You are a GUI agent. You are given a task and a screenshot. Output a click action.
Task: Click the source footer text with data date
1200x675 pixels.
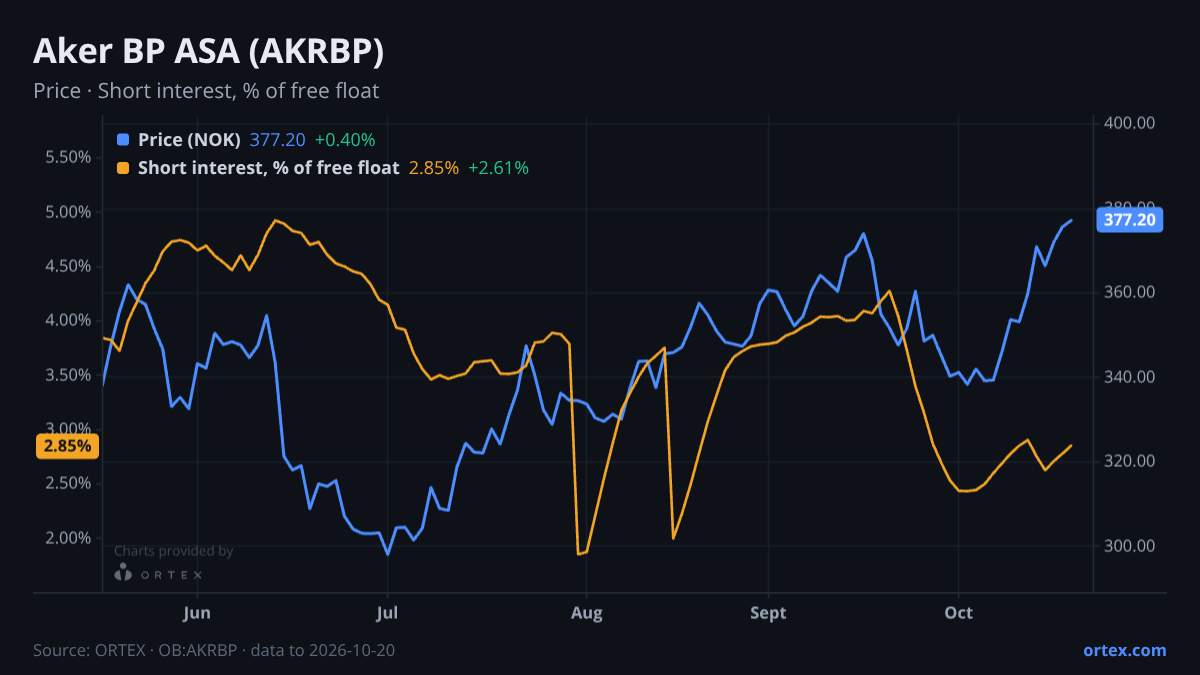[x=214, y=650]
